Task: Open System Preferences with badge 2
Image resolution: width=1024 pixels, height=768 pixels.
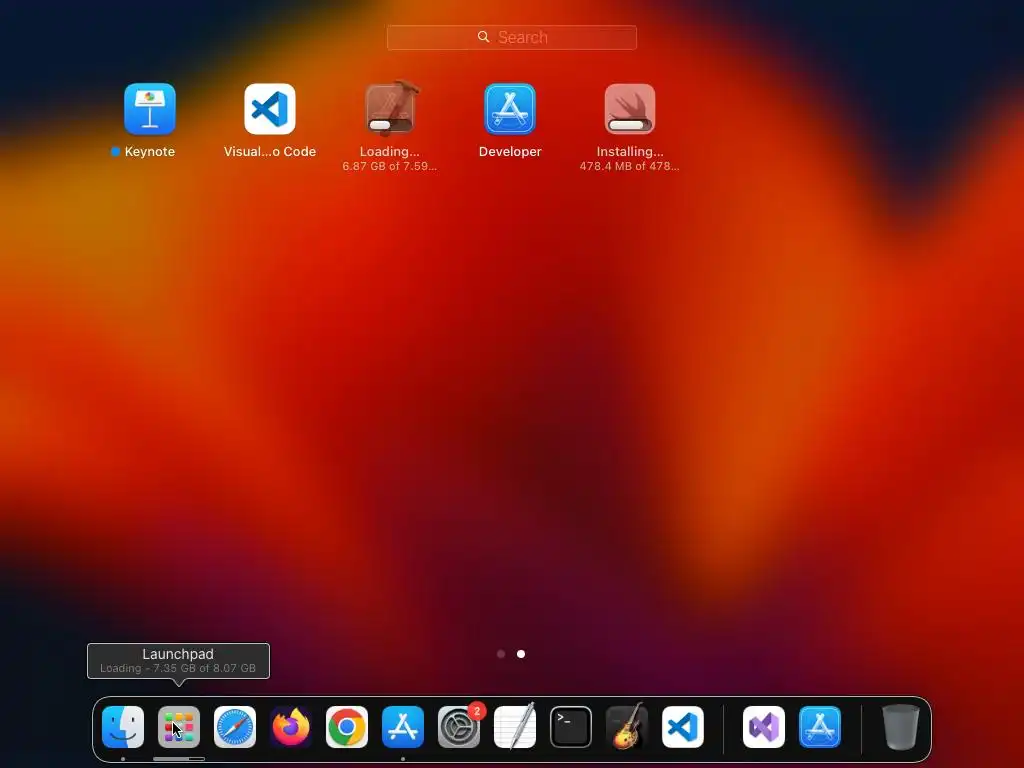Action: tap(459, 727)
